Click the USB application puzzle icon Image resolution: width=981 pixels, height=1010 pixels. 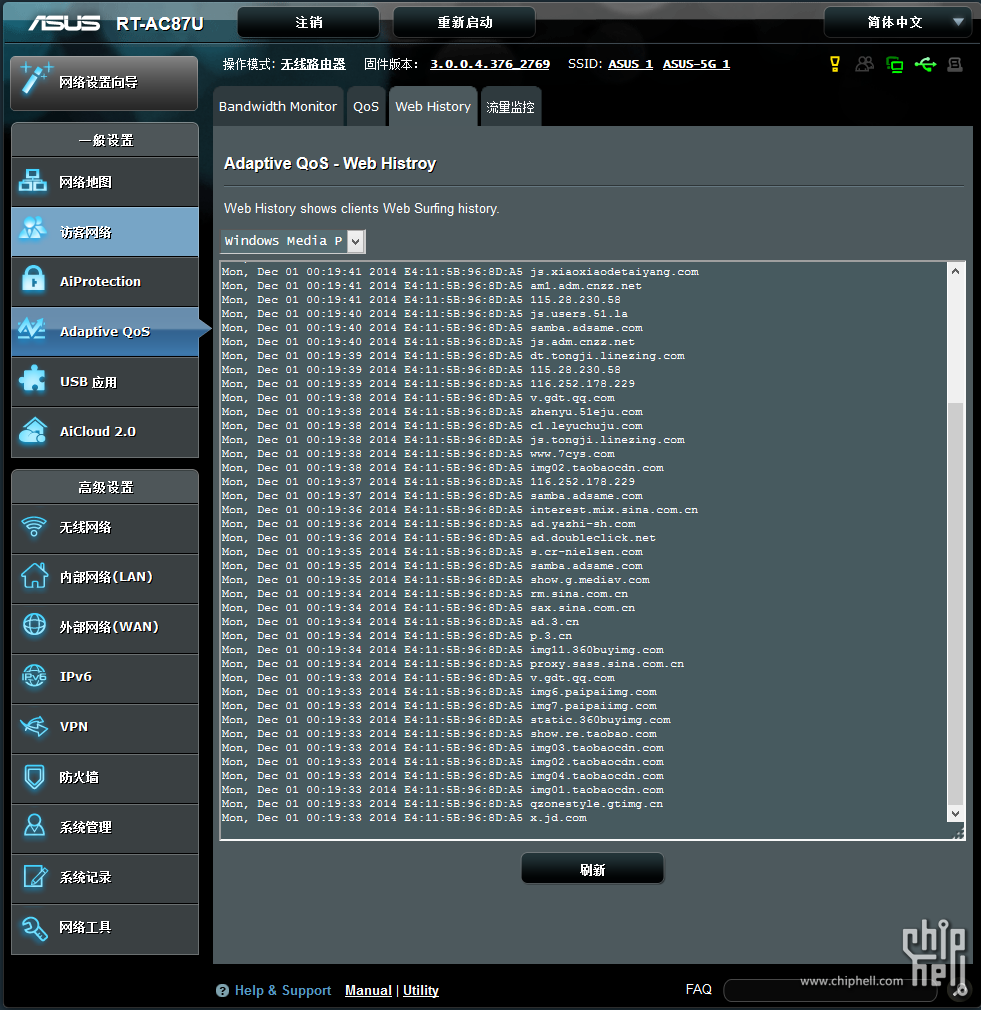pyautogui.click(x=32, y=379)
